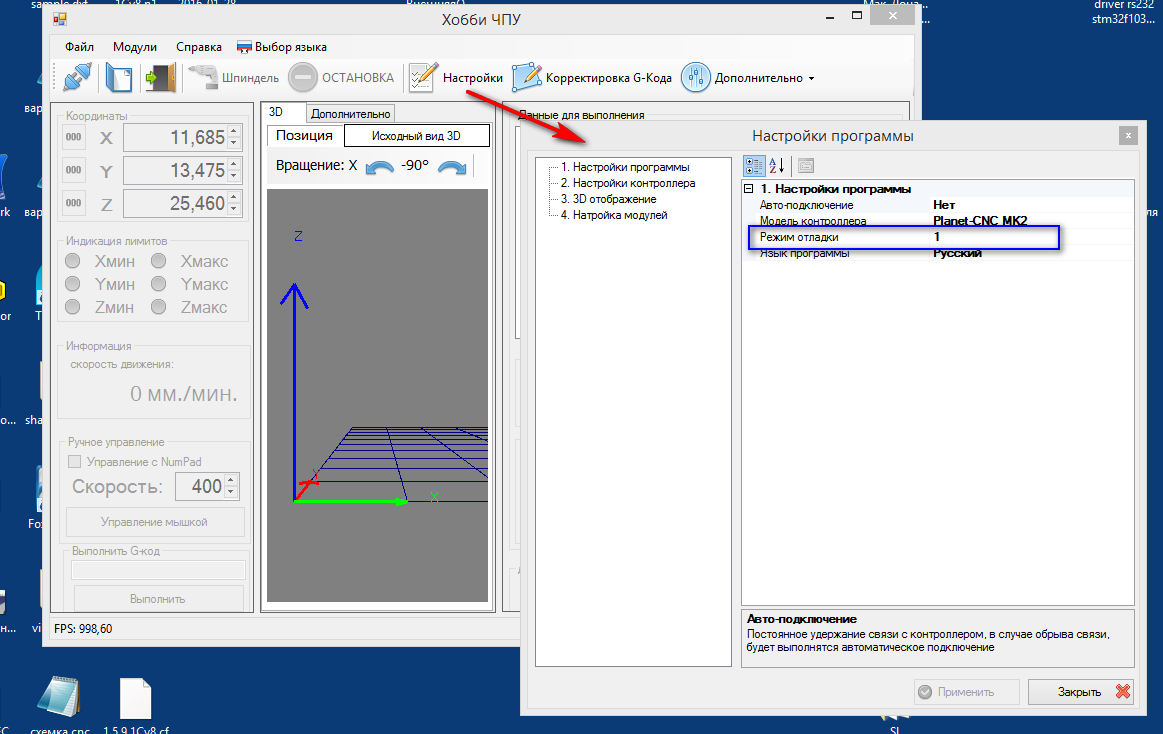1163x734 pixels.
Task: Click the exit door icon in toolbar
Action: pos(160,78)
